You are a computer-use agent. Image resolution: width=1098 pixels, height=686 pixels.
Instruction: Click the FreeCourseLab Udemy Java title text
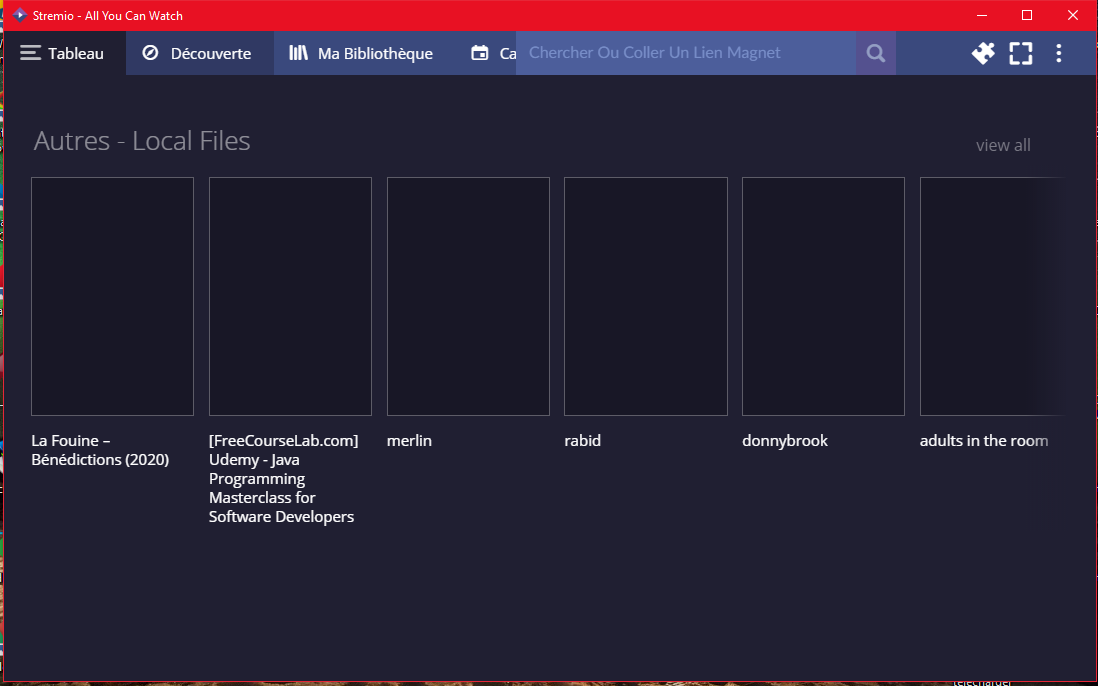[284, 479]
